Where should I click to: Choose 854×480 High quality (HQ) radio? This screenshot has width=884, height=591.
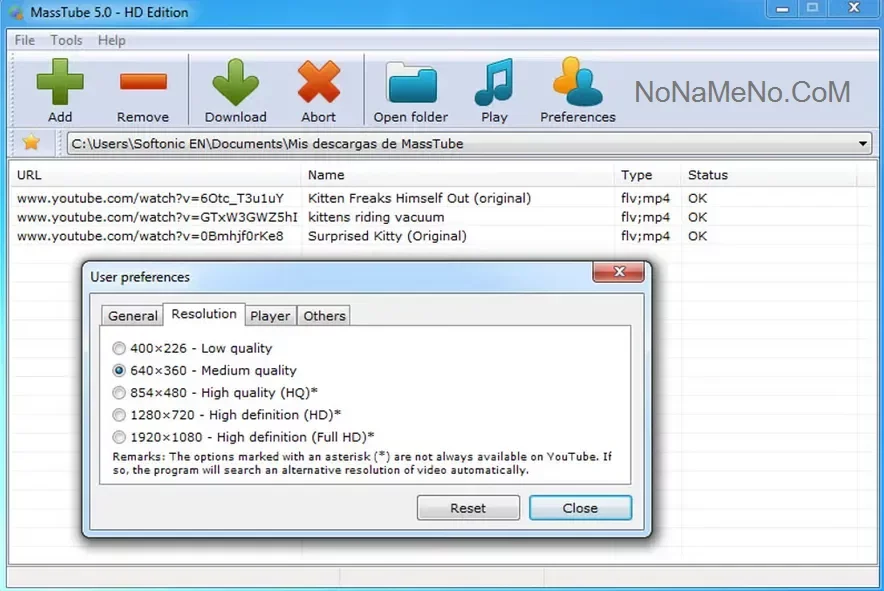[120, 393]
